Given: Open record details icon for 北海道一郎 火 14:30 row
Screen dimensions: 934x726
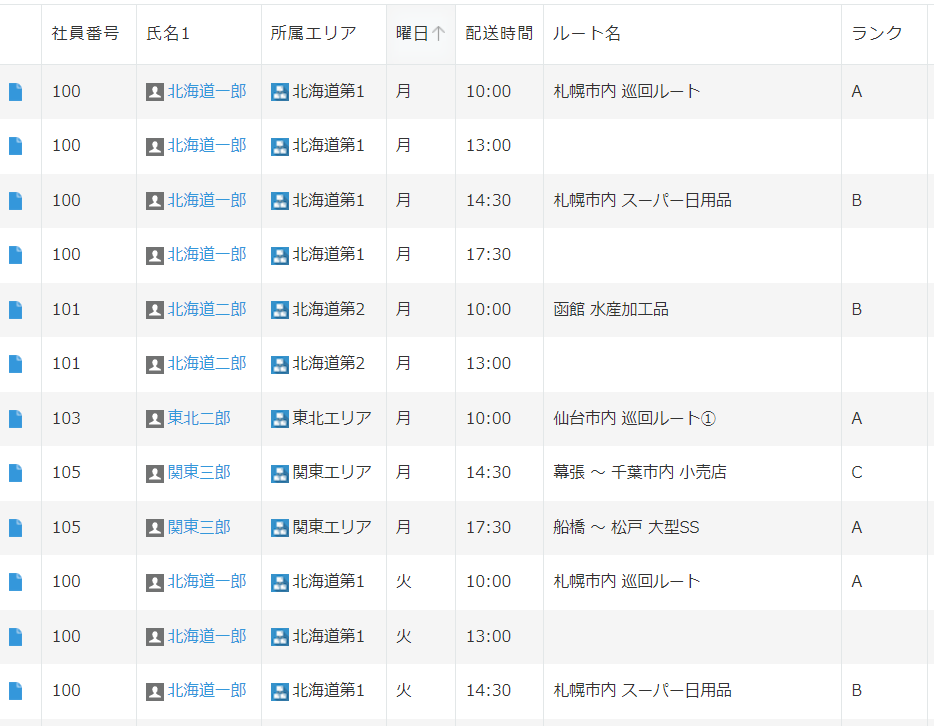Looking at the screenshot, I should tap(15, 691).
